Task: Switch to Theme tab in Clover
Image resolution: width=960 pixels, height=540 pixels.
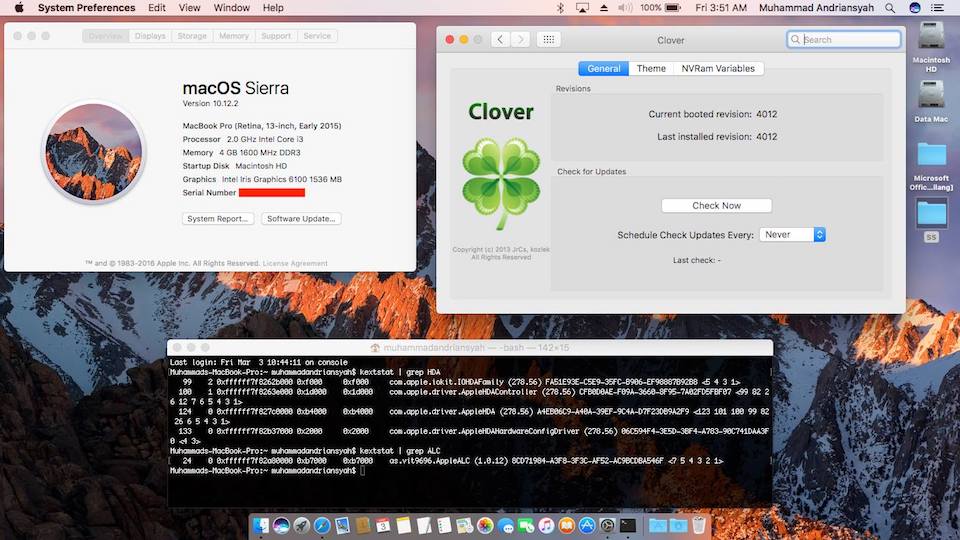Action: (x=651, y=69)
